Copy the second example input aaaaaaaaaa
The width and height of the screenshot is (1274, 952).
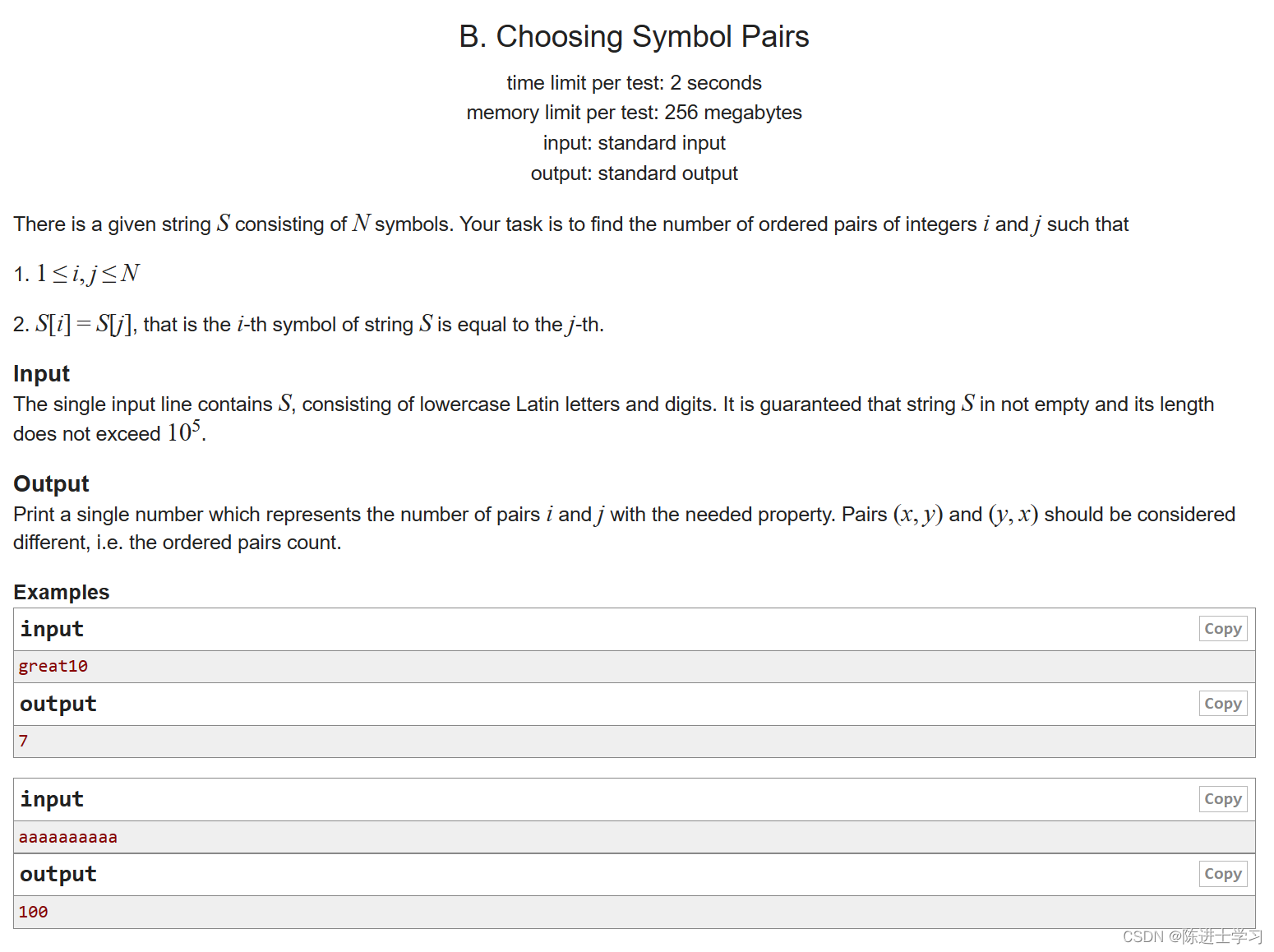tap(1222, 798)
